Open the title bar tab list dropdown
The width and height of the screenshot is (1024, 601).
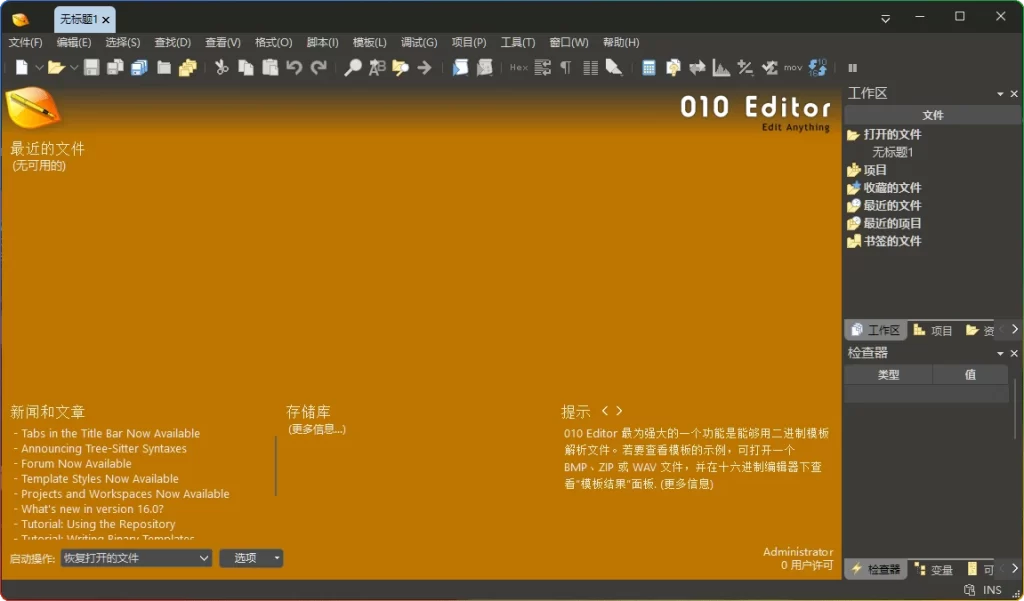pyautogui.click(x=886, y=18)
